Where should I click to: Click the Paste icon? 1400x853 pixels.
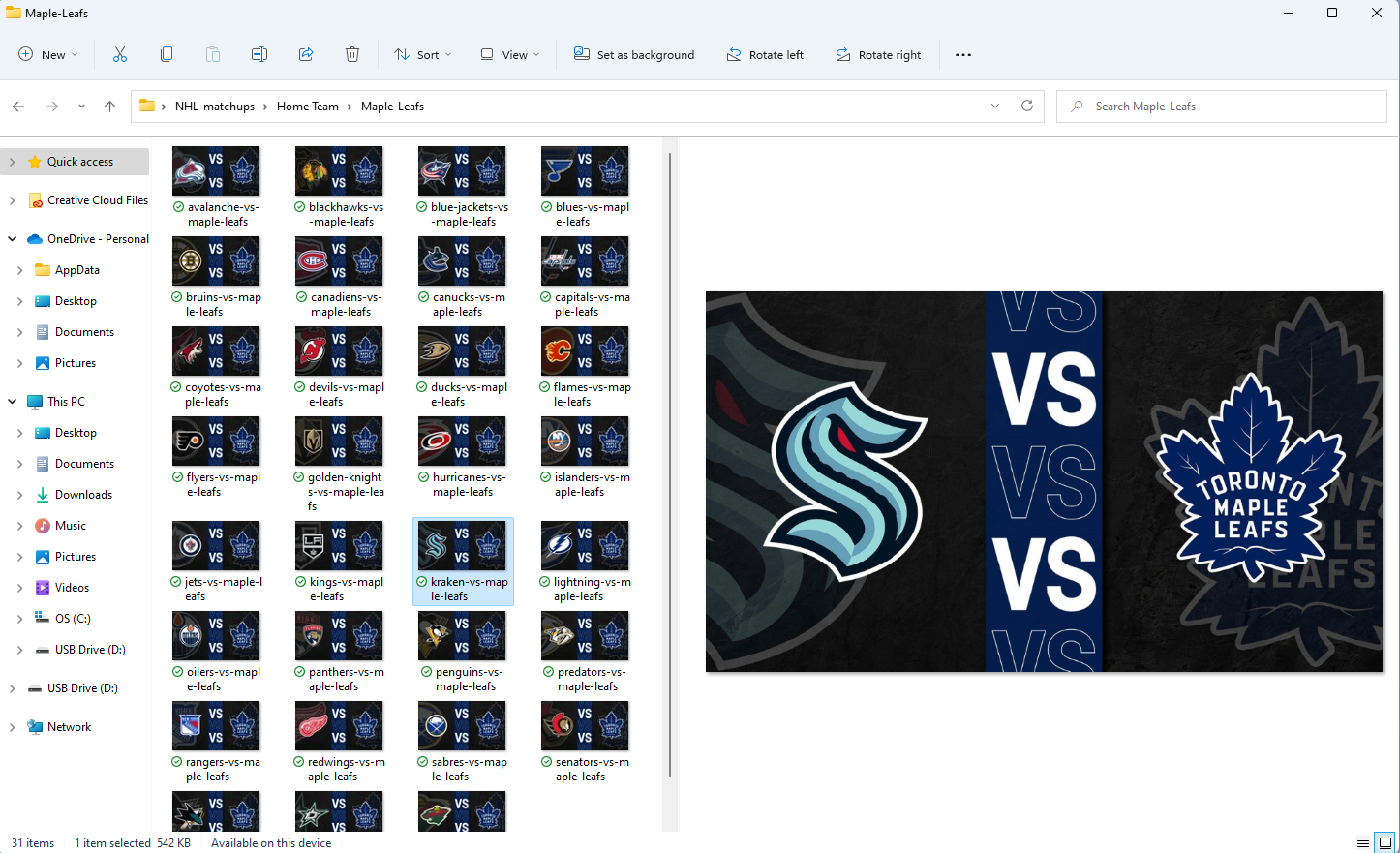pos(212,54)
